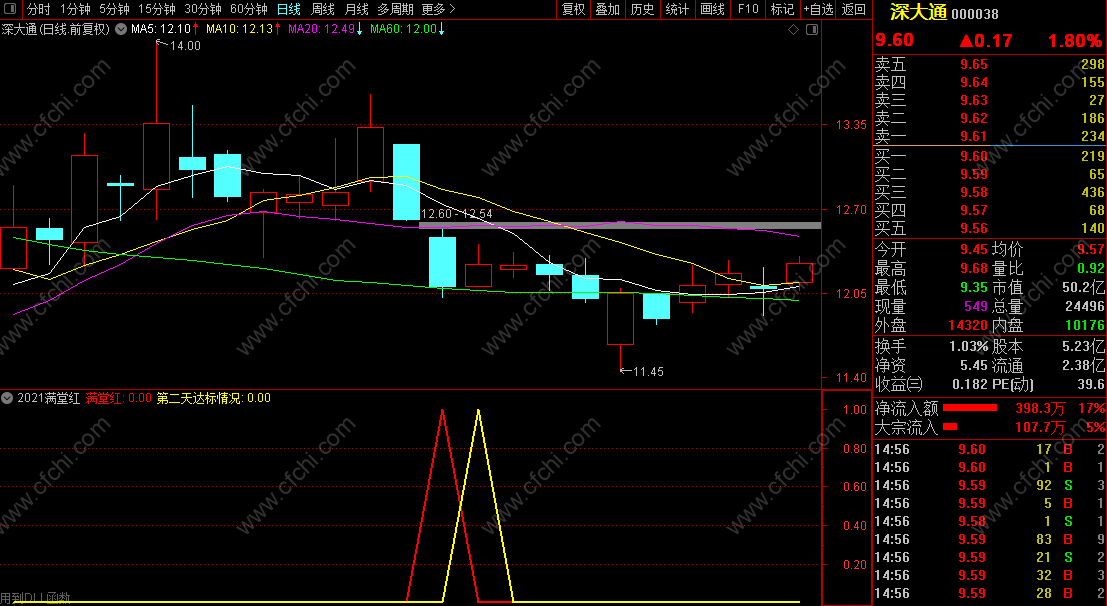The width and height of the screenshot is (1107, 606).
Task: Click the 返回 back button
Action: (x=854, y=9)
